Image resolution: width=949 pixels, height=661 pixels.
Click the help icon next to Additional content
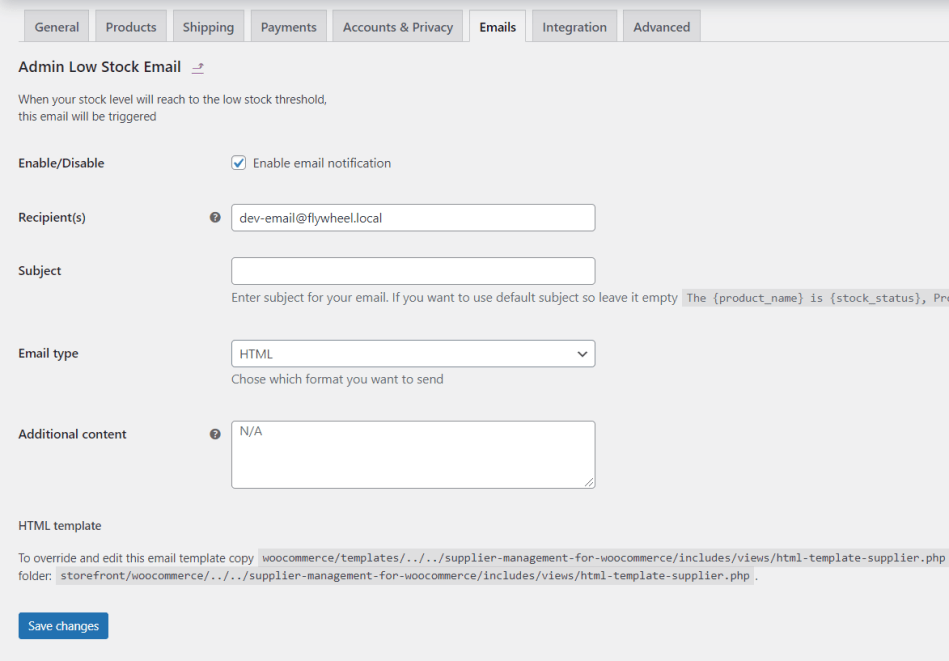pos(215,434)
